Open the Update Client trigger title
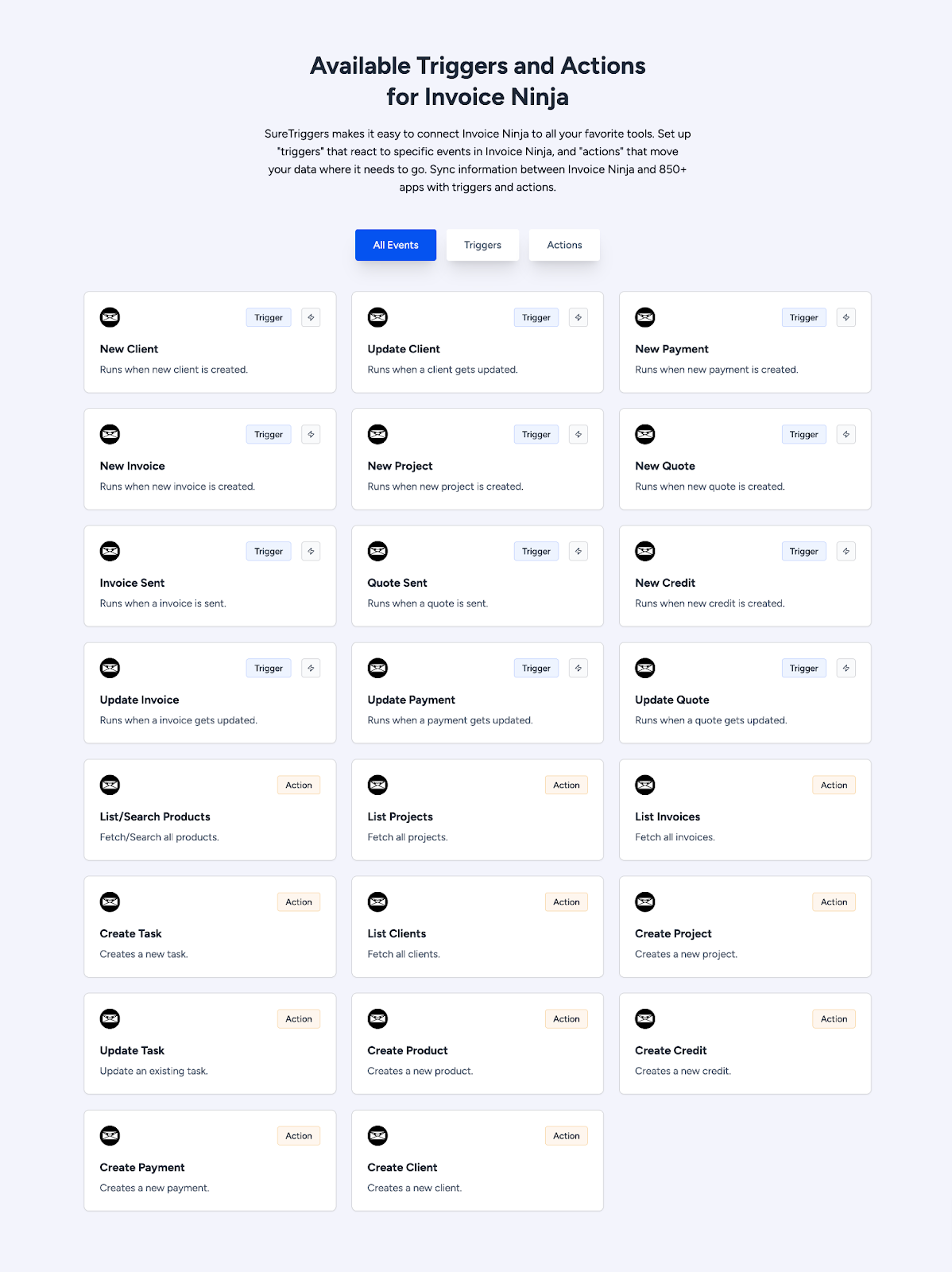The width and height of the screenshot is (952, 1272). coord(404,349)
